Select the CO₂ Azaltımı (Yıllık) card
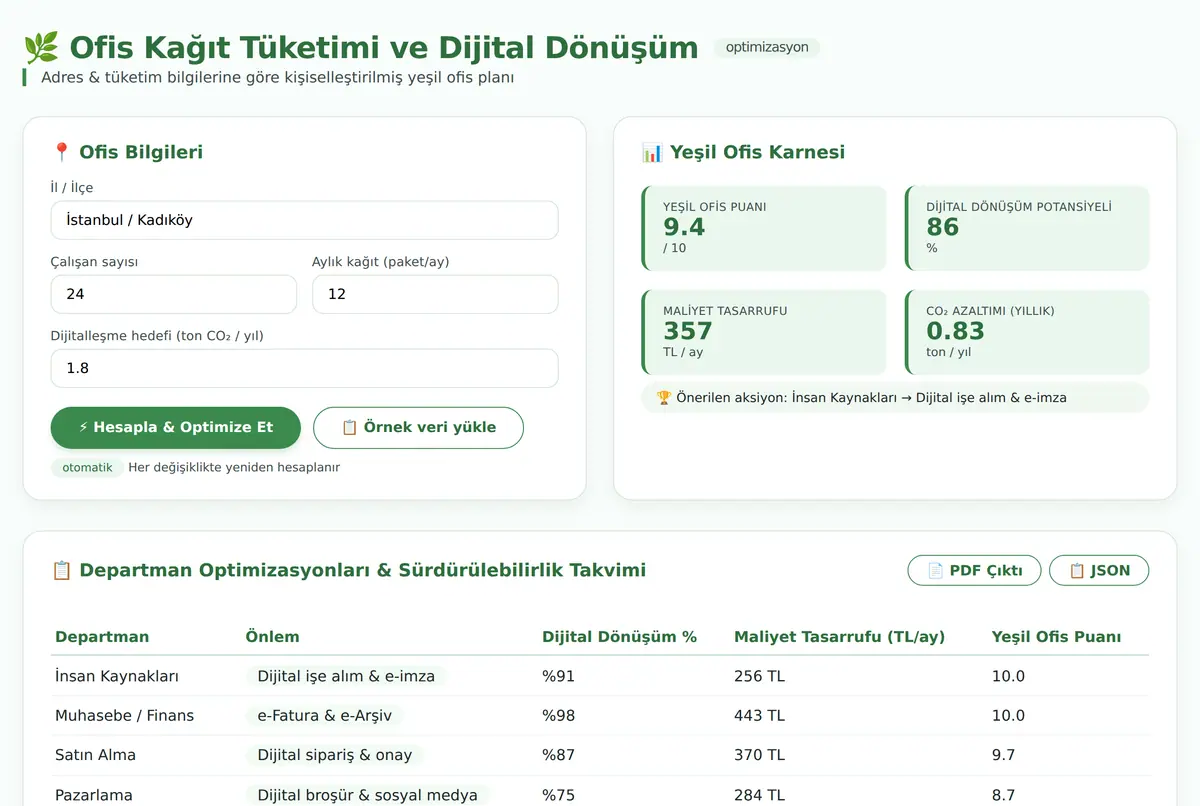The image size is (1200, 806). pyautogui.click(x=1027, y=332)
